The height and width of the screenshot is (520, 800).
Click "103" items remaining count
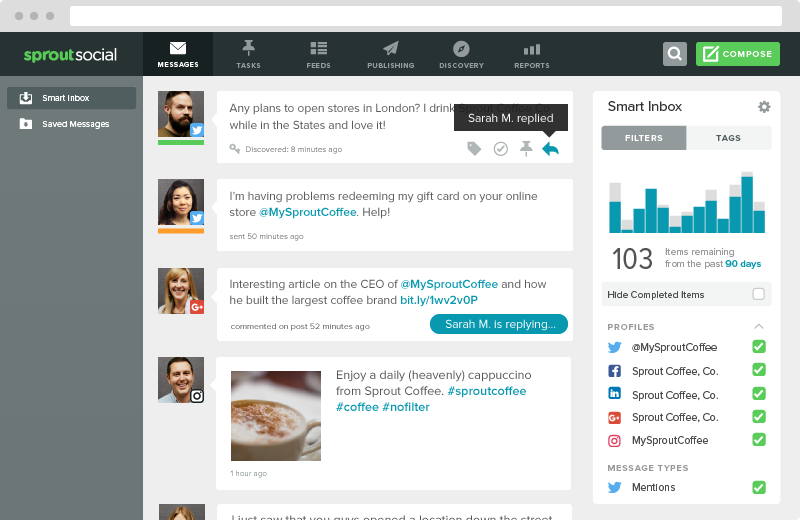point(632,259)
